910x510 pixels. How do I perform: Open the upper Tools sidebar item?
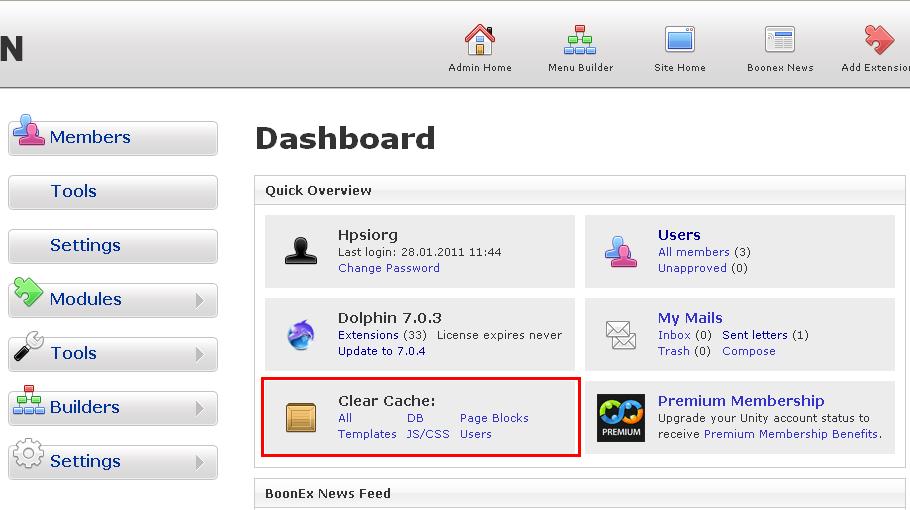[x=113, y=192]
